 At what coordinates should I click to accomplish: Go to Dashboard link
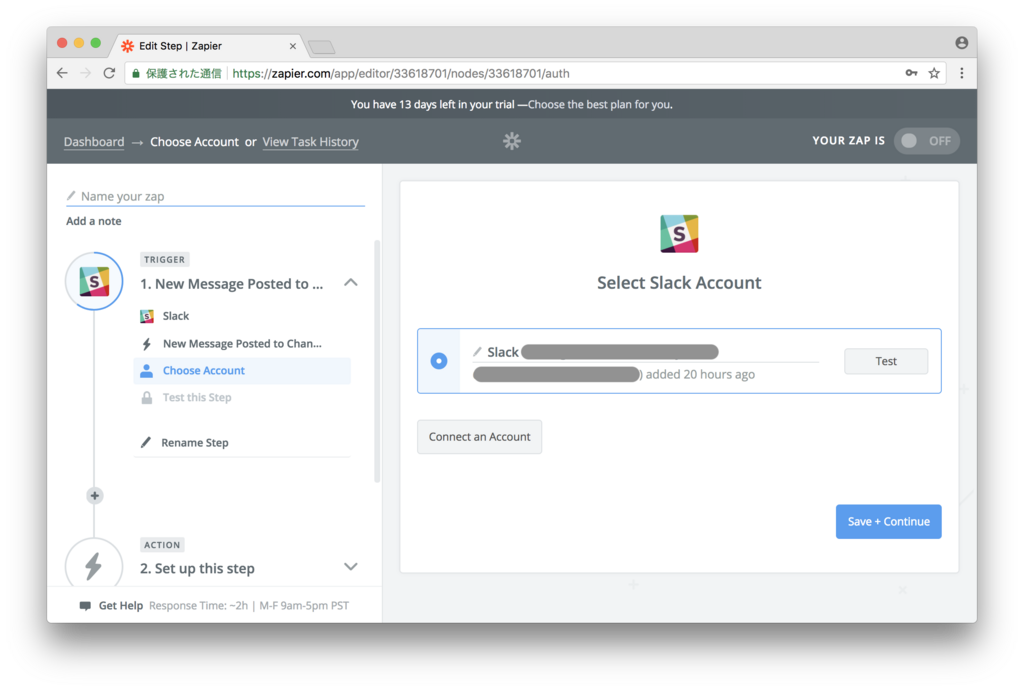(94, 142)
